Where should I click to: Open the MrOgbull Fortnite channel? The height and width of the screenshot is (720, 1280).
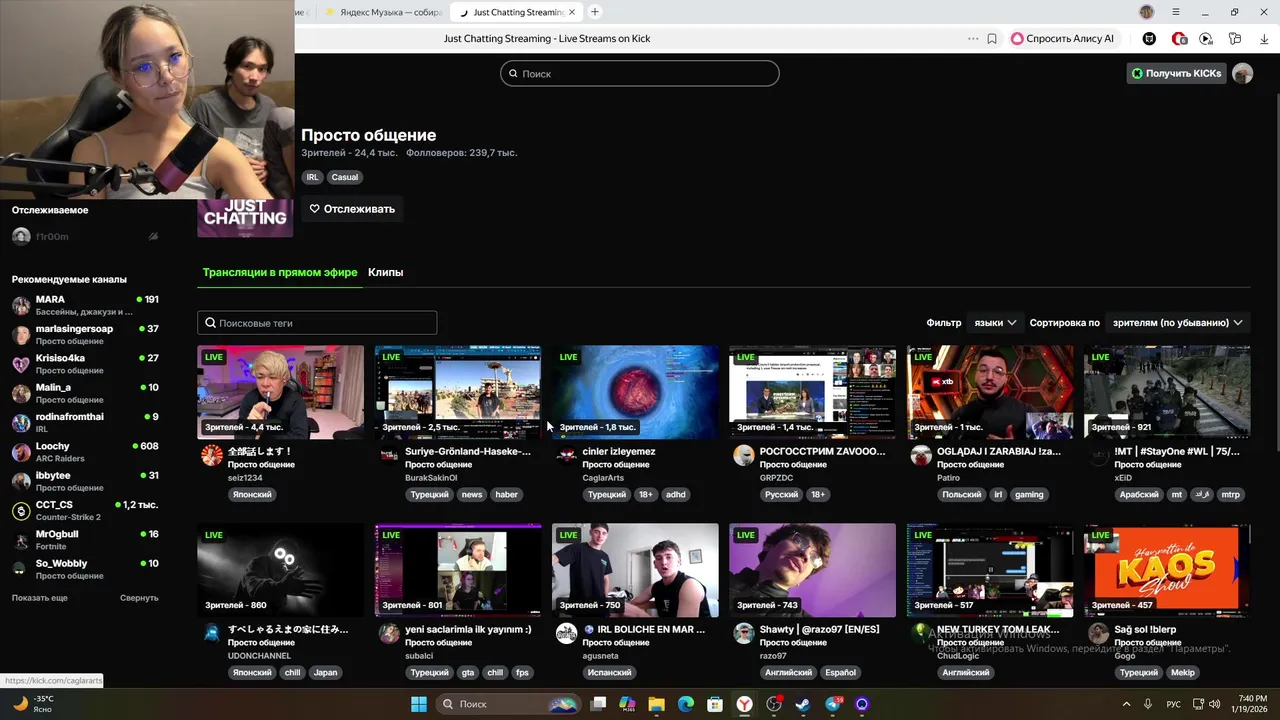point(85,540)
